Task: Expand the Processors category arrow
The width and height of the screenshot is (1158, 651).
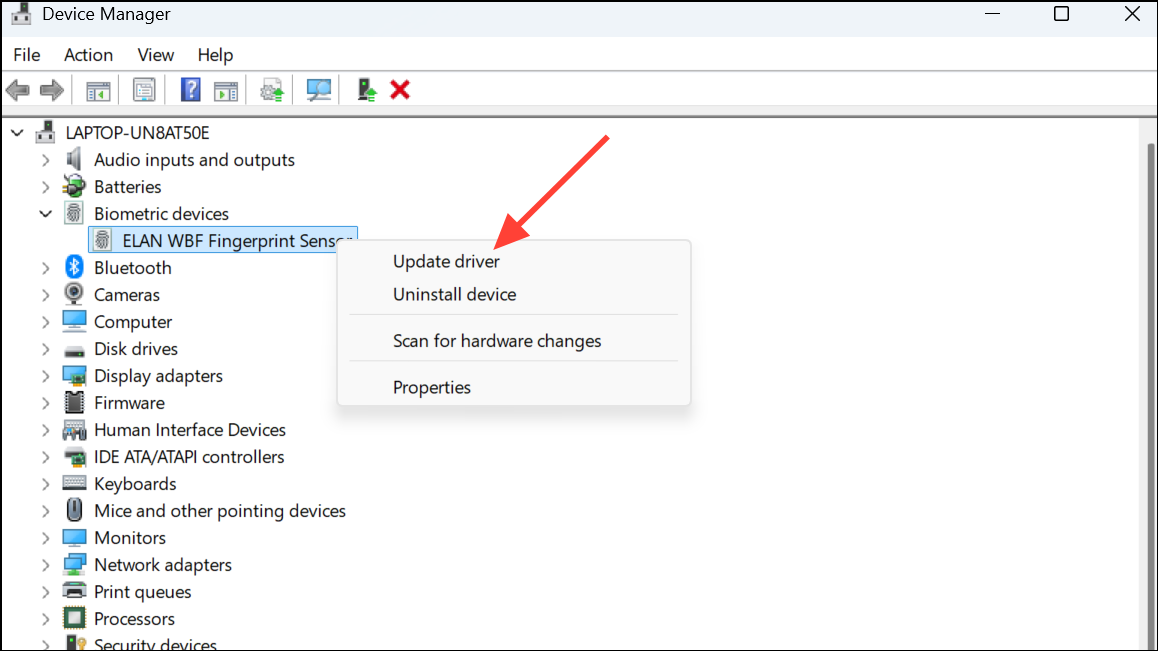Action: click(x=46, y=619)
